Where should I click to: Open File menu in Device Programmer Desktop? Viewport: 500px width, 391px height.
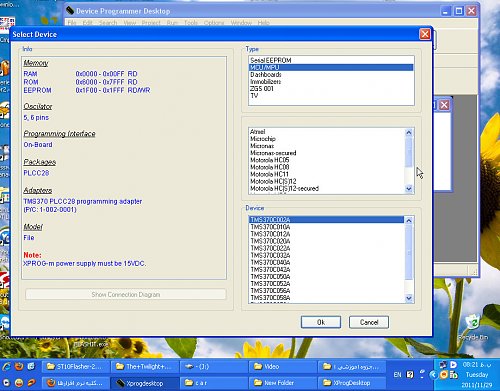point(72,23)
